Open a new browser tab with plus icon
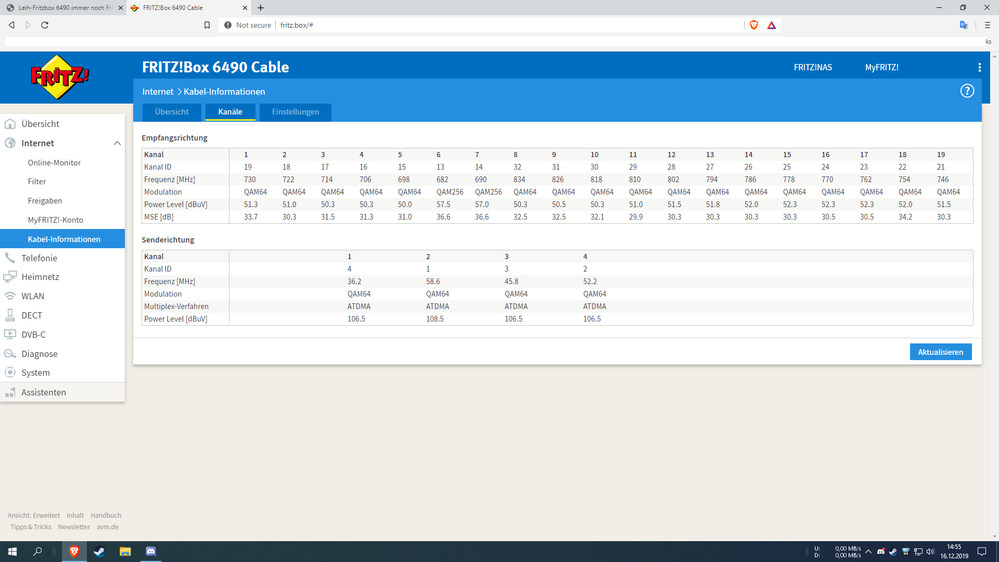 pos(261,8)
